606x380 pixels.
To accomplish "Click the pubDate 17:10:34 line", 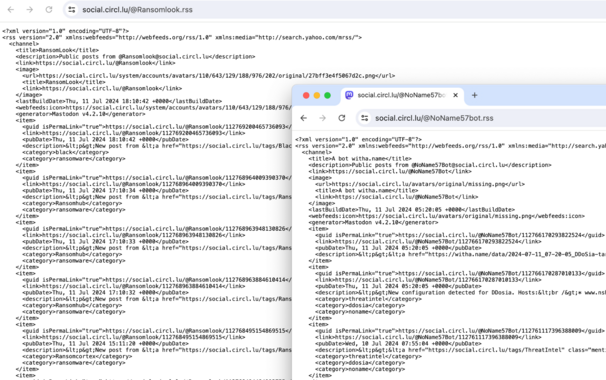I will click(x=106, y=191).
